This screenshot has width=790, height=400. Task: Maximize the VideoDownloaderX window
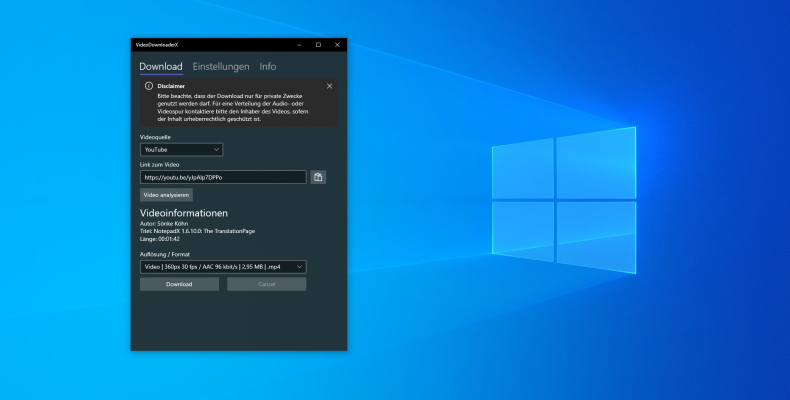(318, 45)
